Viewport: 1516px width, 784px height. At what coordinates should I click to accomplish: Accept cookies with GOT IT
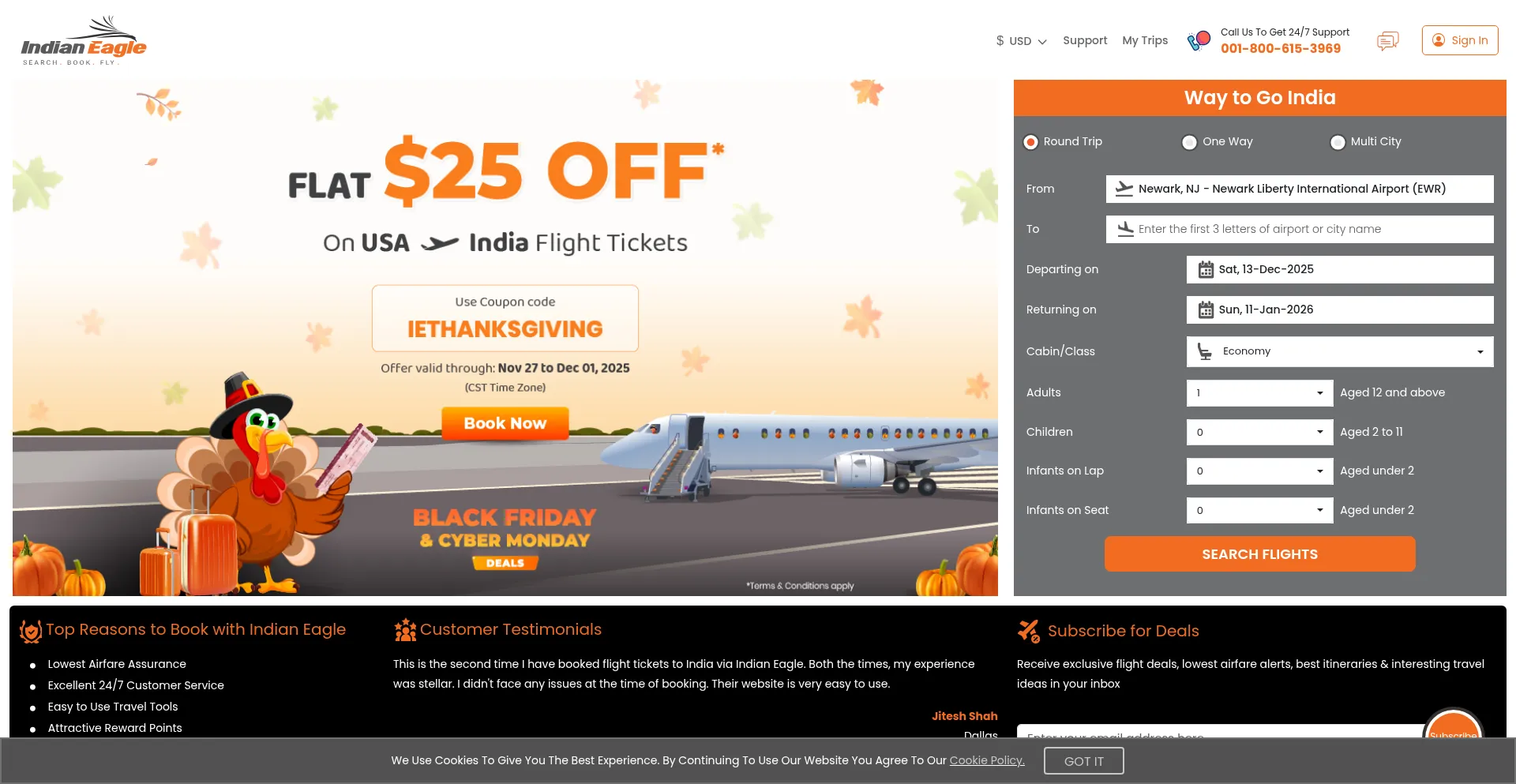point(1083,761)
